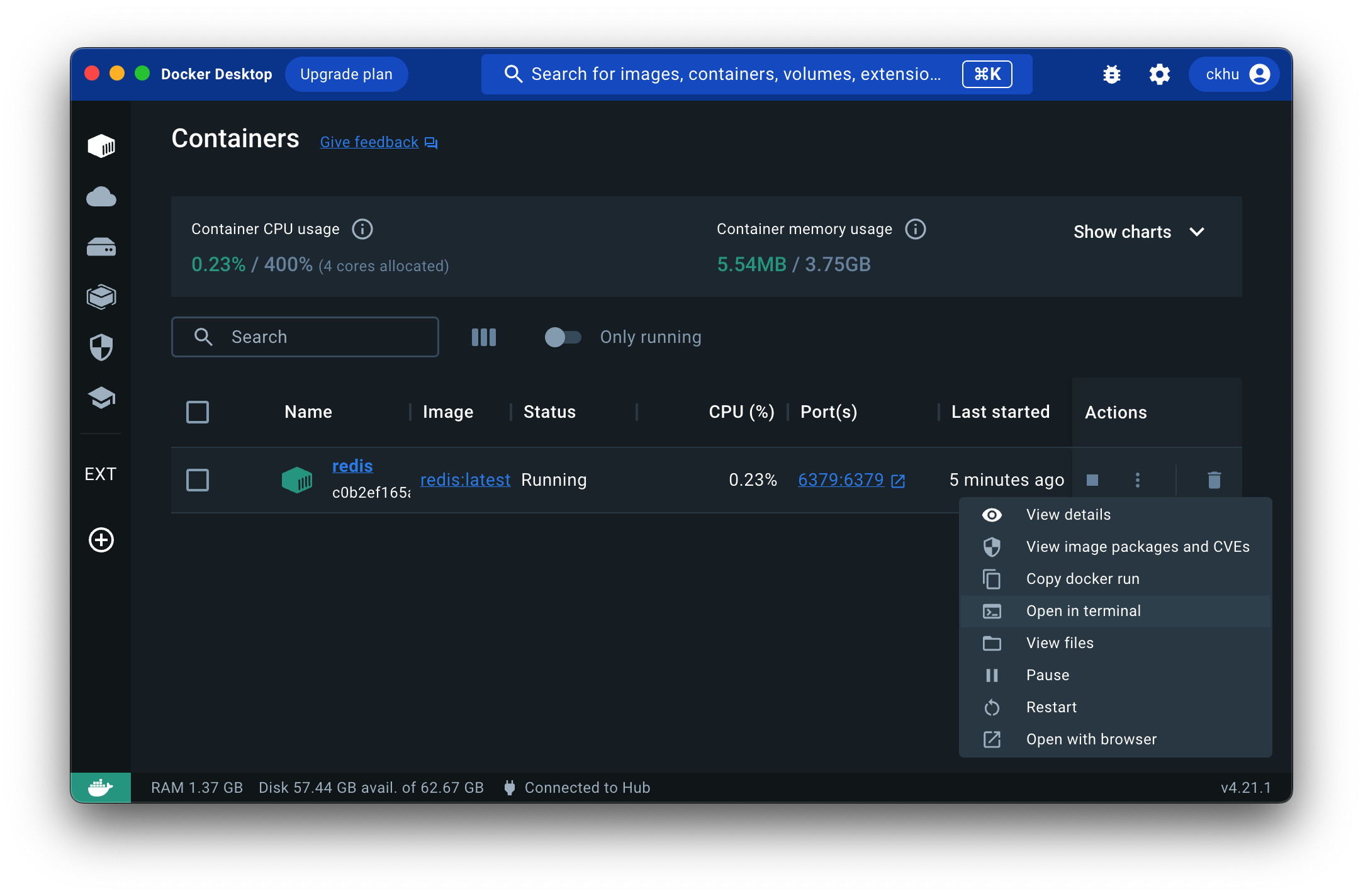Open the Docker Scout shield sidebar icon
The width and height of the screenshot is (1363, 896).
point(101,347)
